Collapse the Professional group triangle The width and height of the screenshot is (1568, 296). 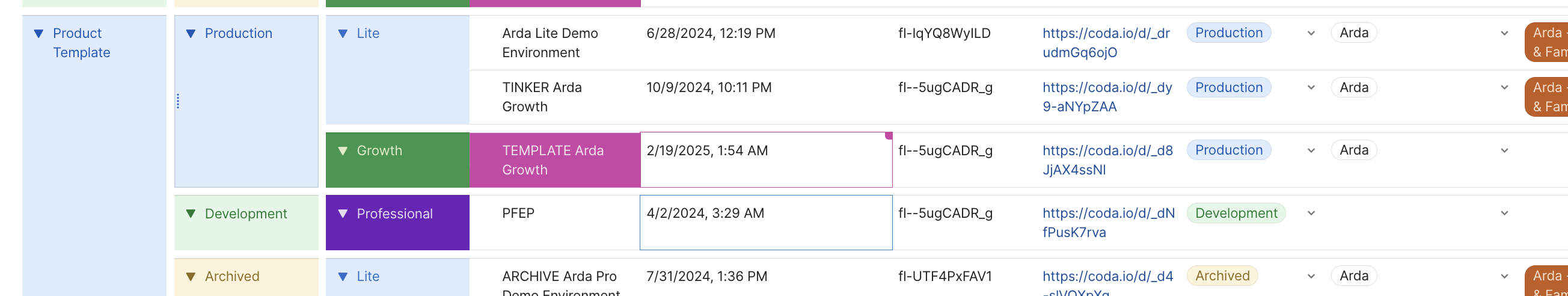coord(343,214)
